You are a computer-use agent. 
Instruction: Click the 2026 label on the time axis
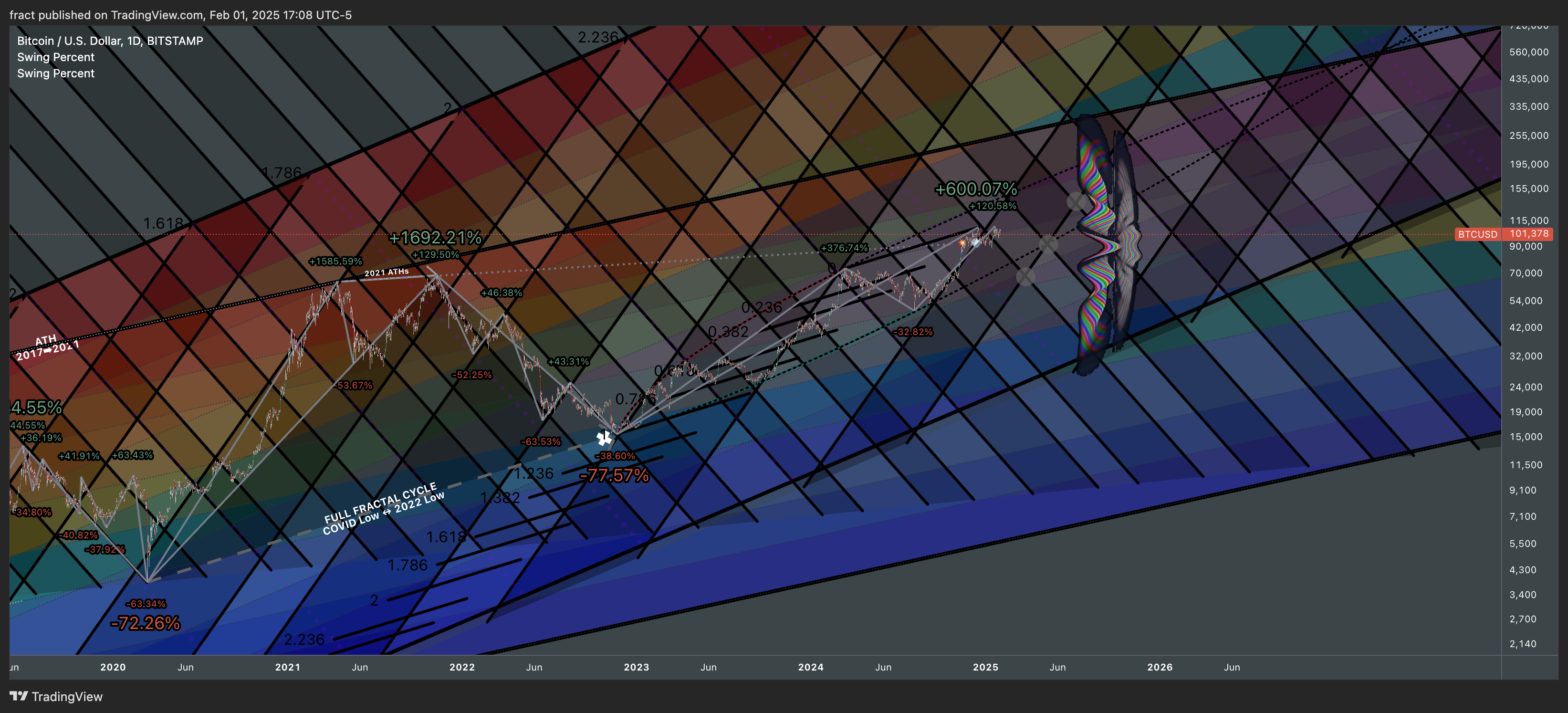pyautogui.click(x=1160, y=667)
